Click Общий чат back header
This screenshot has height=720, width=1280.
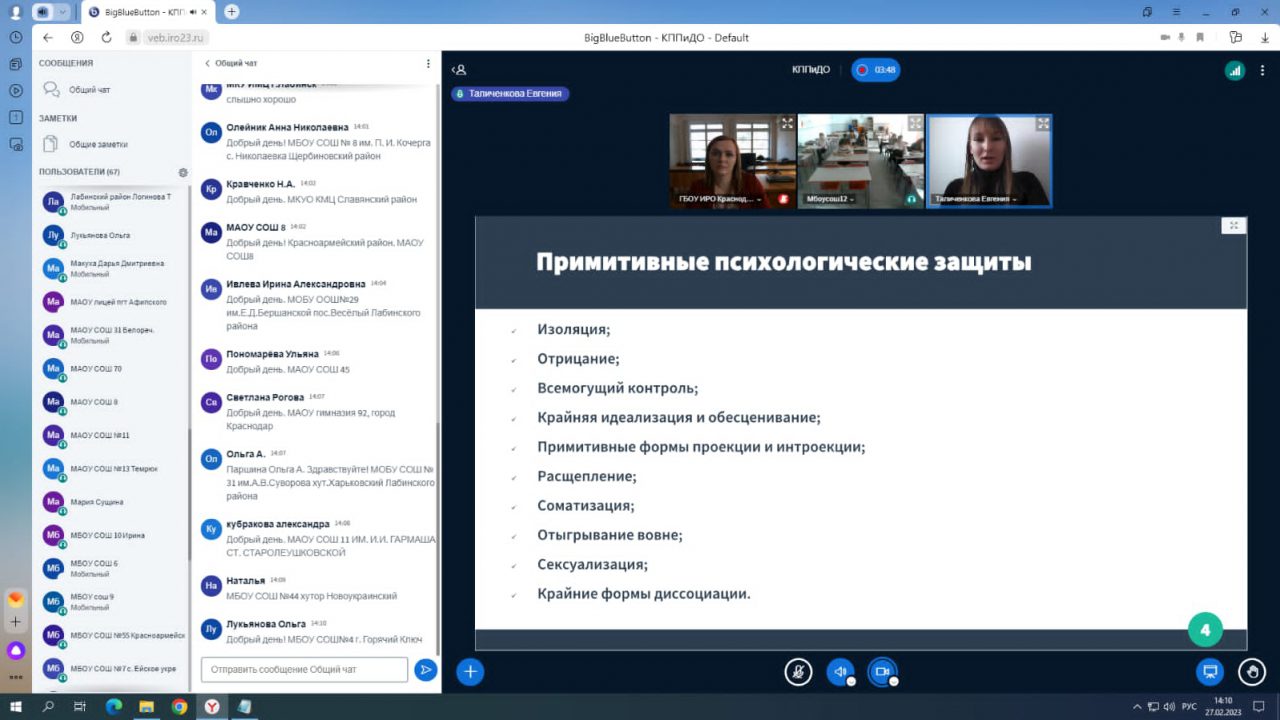coord(231,63)
